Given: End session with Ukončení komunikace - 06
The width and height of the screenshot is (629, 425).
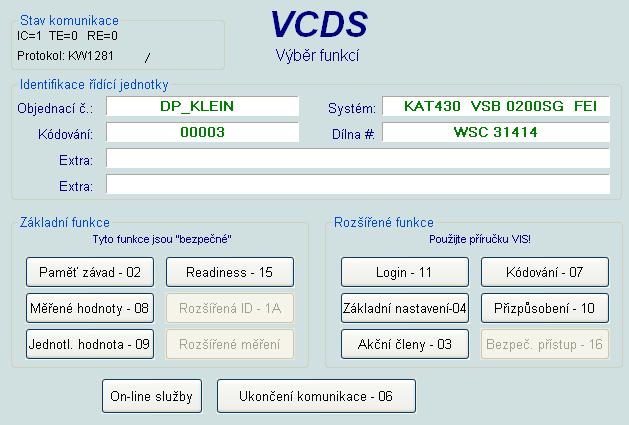Looking at the screenshot, I should (x=316, y=396).
